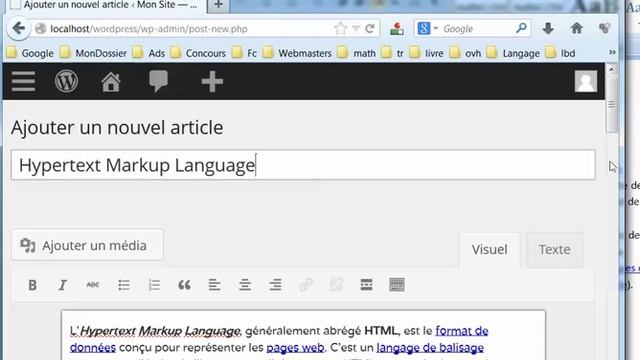Open the lbd bookmarks folder
This screenshot has width=640, height=360.
coord(560,53)
